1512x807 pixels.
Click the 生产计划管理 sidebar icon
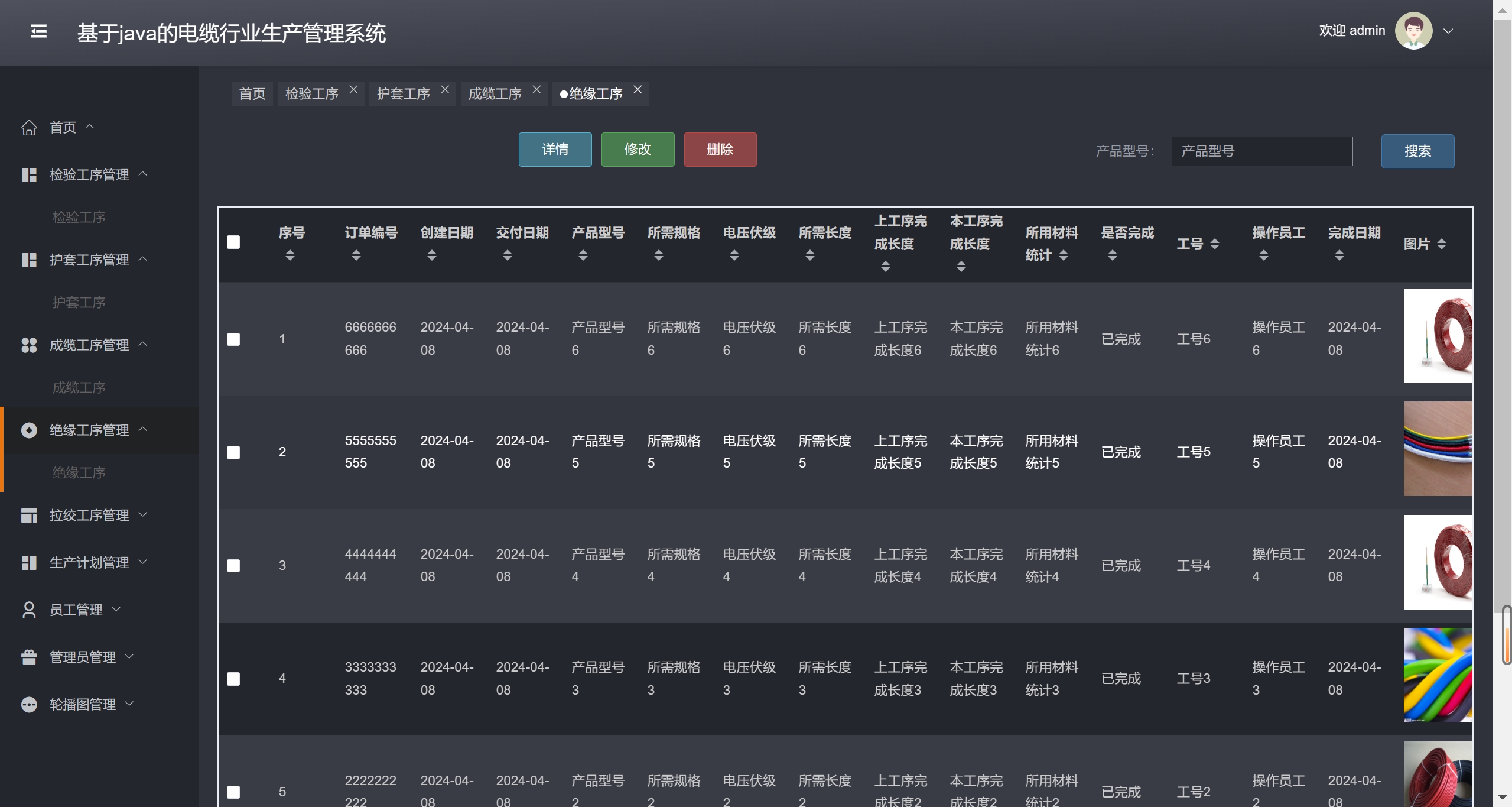coord(29,563)
